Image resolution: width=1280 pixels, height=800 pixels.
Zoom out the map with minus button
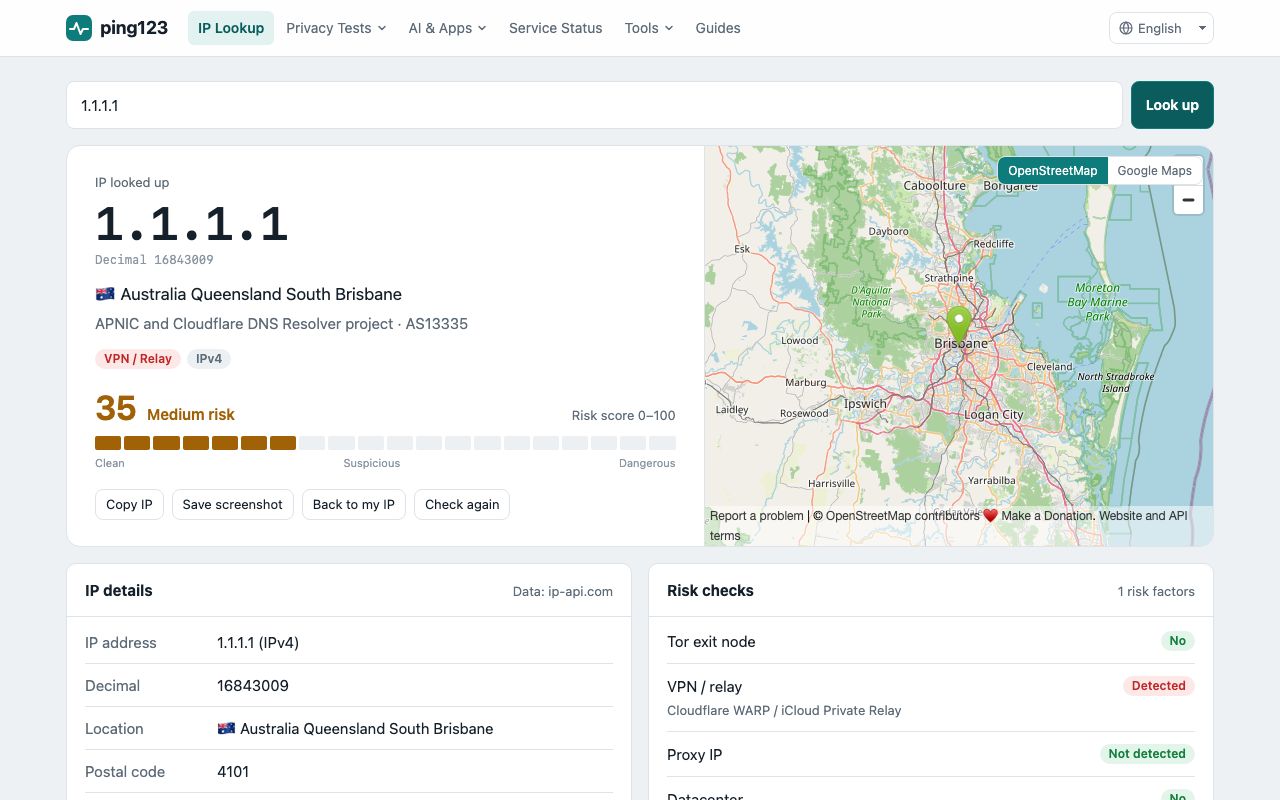coord(1188,200)
